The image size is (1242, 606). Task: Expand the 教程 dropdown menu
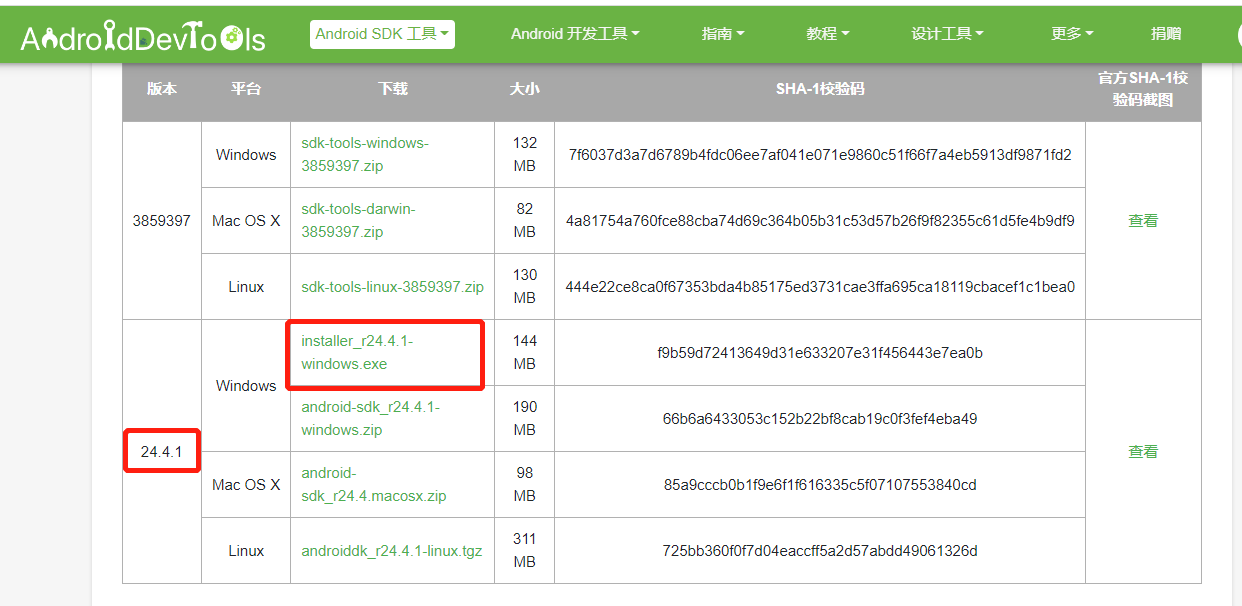[828, 34]
